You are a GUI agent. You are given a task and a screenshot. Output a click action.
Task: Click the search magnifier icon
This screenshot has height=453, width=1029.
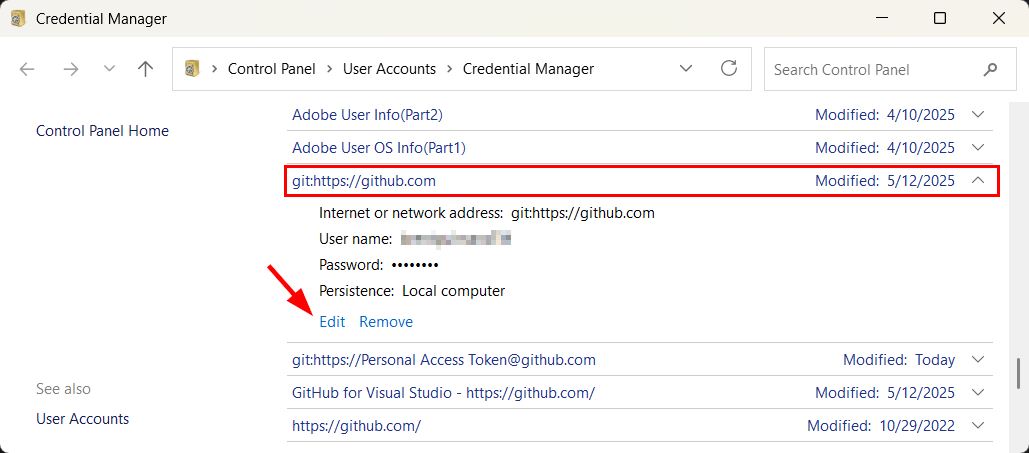point(990,70)
